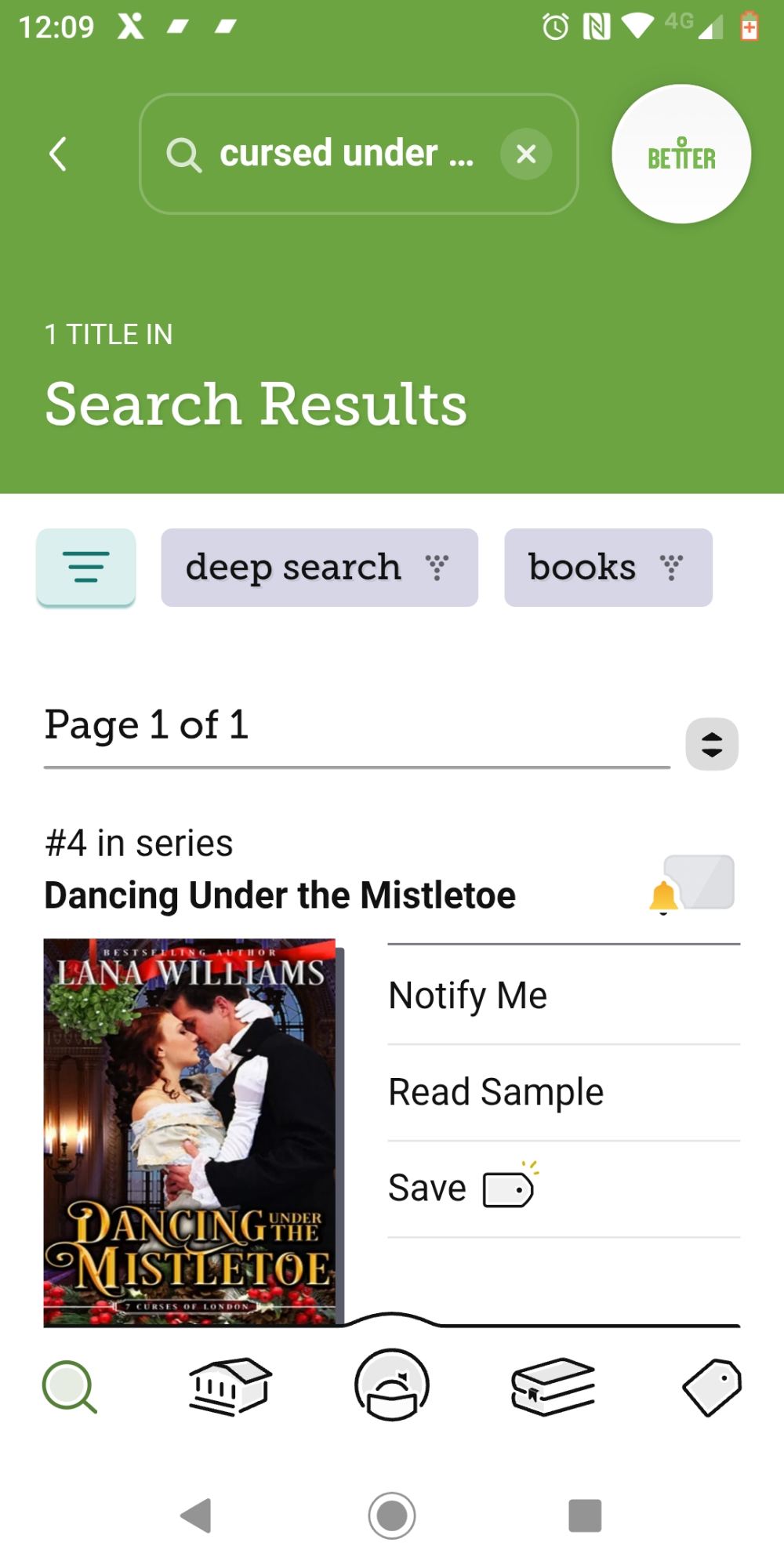Viewport: 784px width, 1568px height.
Task: Open the center reader menu icon
Action: tap(392, 1385)
